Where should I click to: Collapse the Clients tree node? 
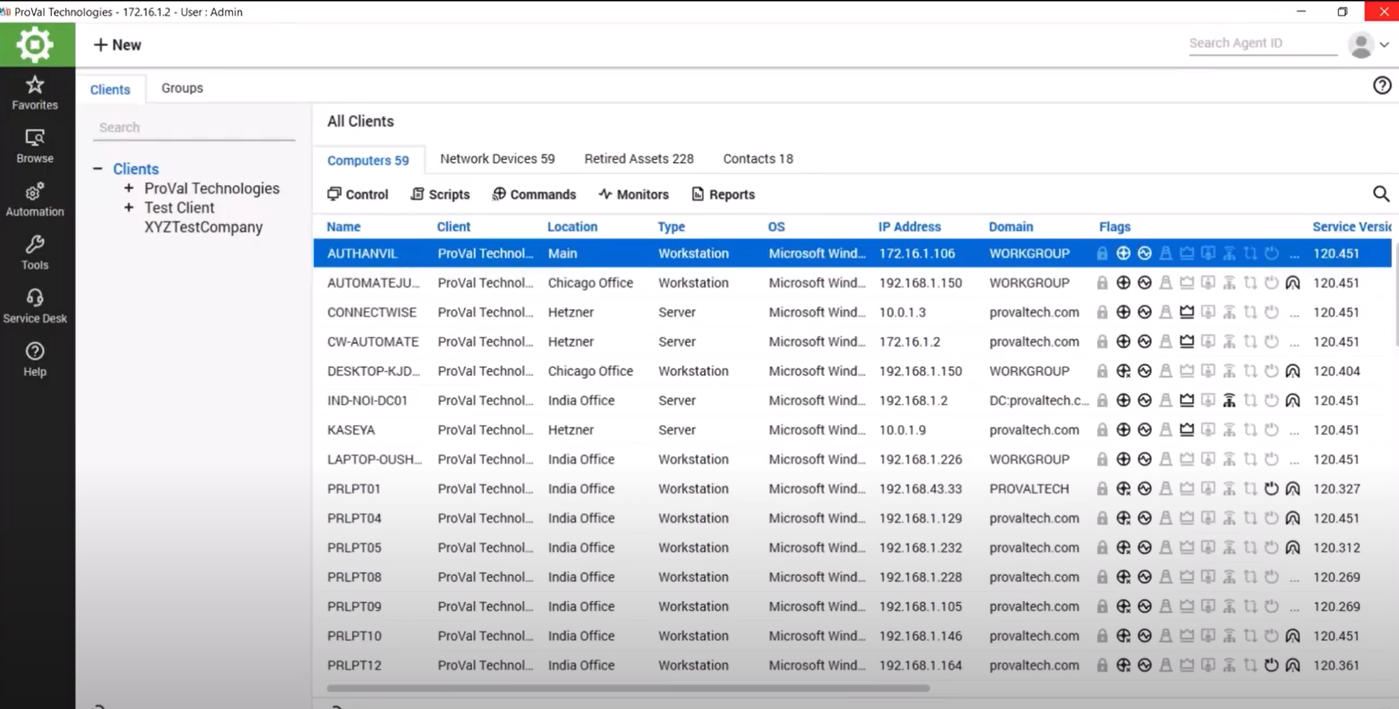click(x=98, y=169)
